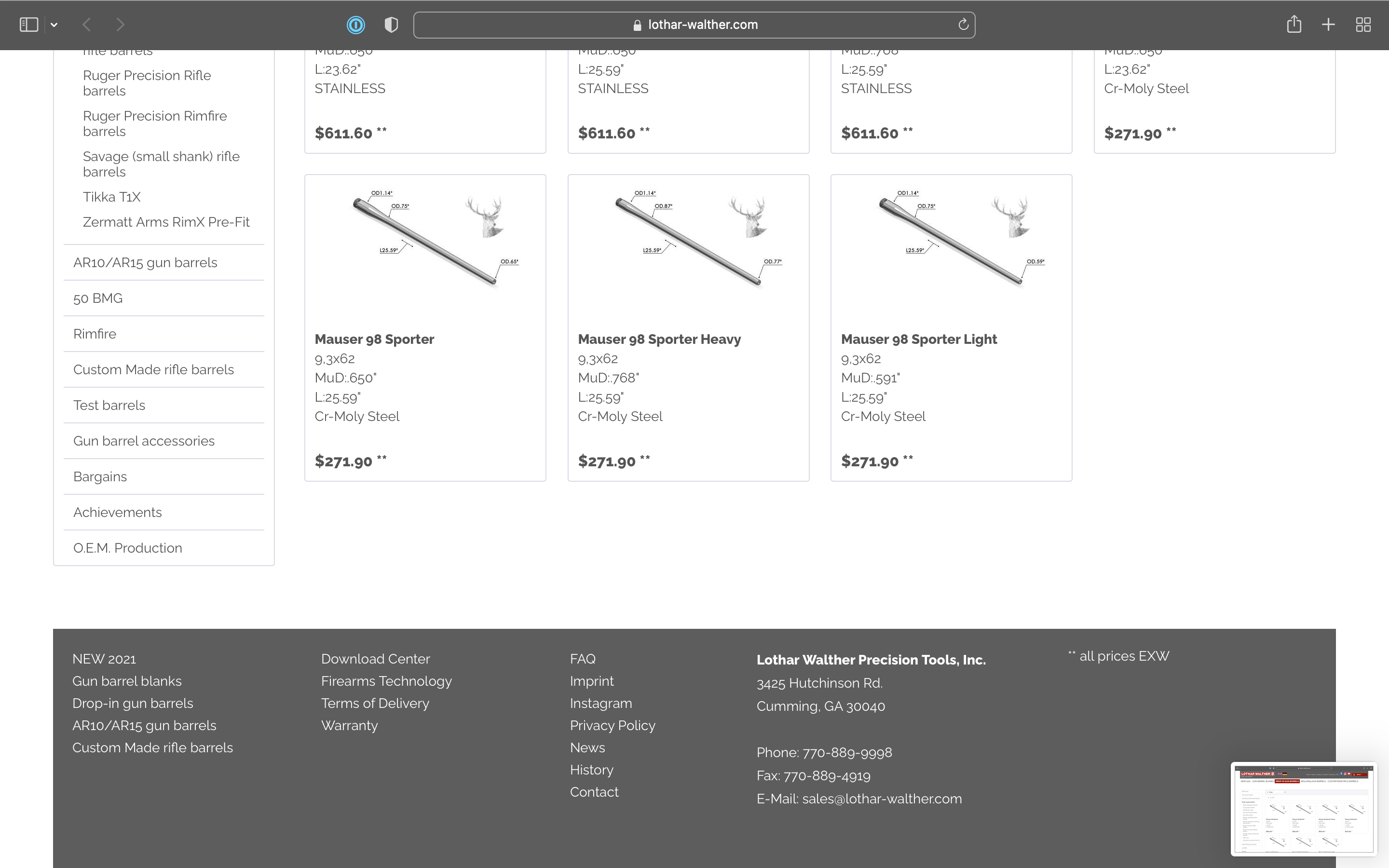The width and height of the screenshot is (1389, 868).
Task: Click the lothar-walther.com address bar
Action: click(702, 25)
